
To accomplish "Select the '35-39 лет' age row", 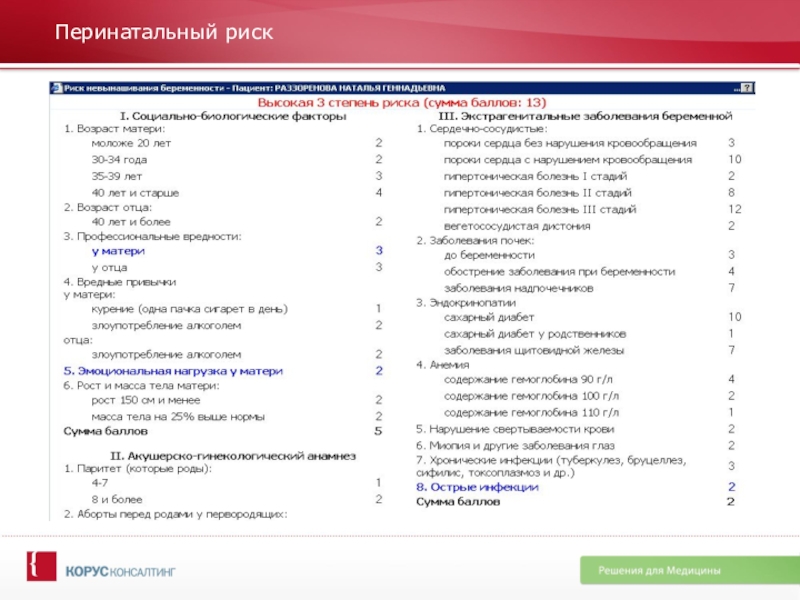I will [117, 176].
